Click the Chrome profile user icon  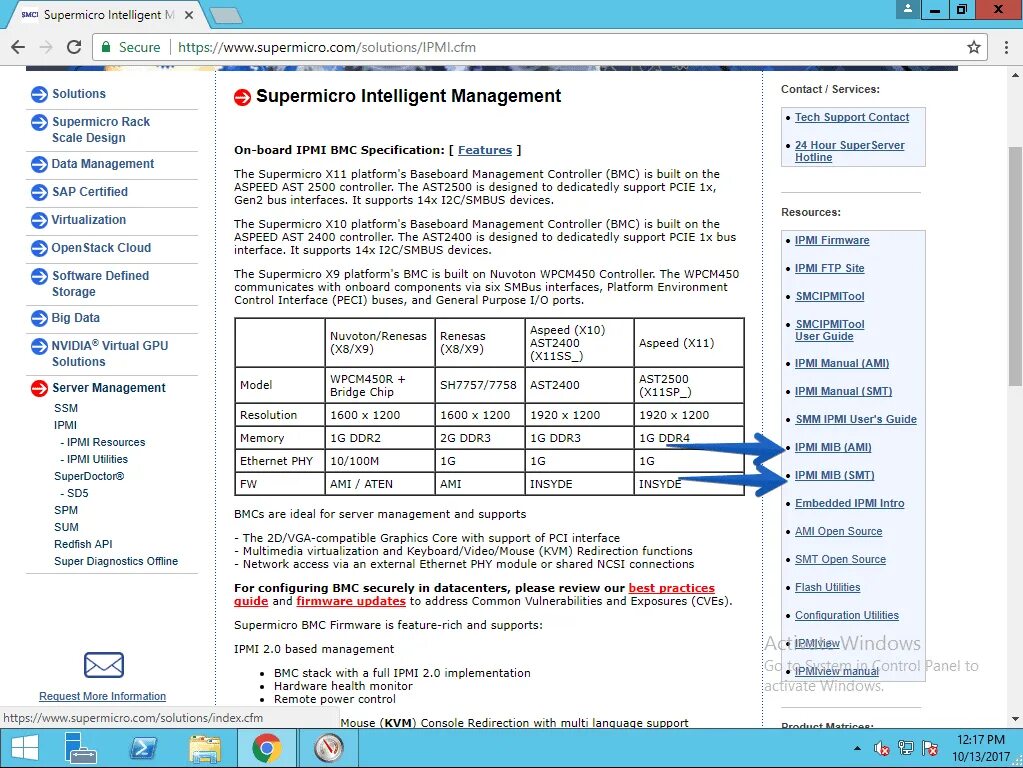908,8
